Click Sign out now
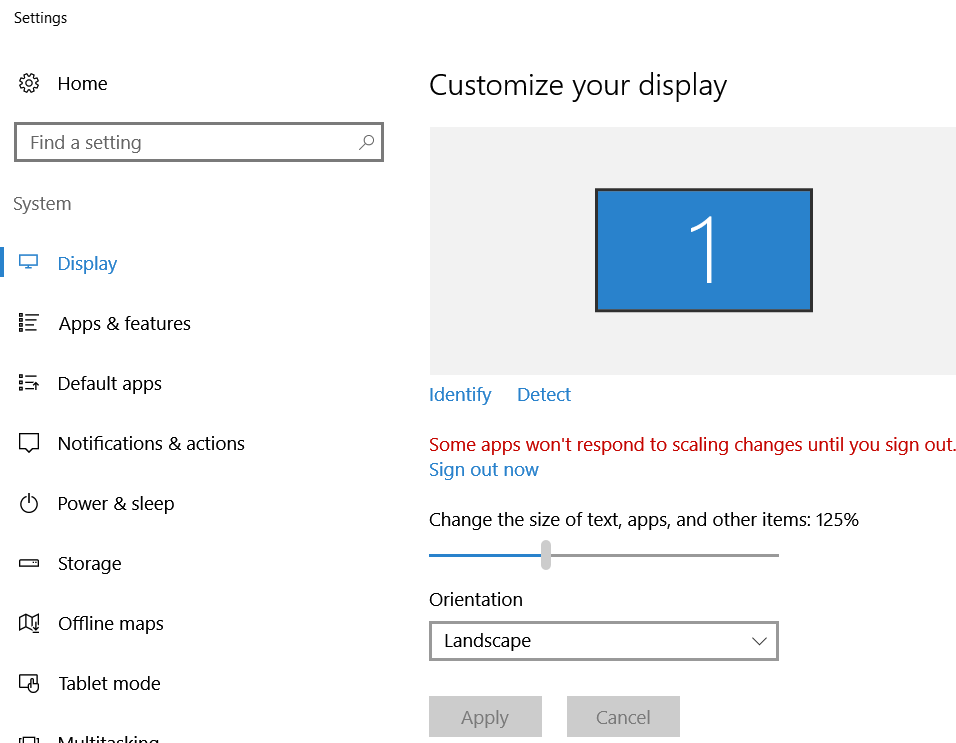 pos(483,469)
